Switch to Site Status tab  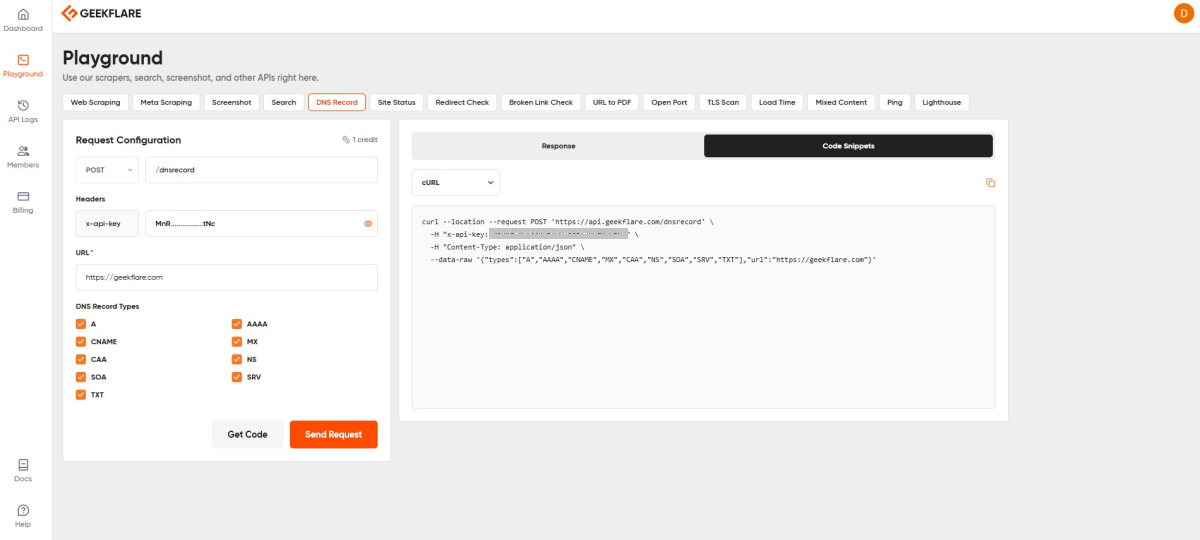[397, 102]
